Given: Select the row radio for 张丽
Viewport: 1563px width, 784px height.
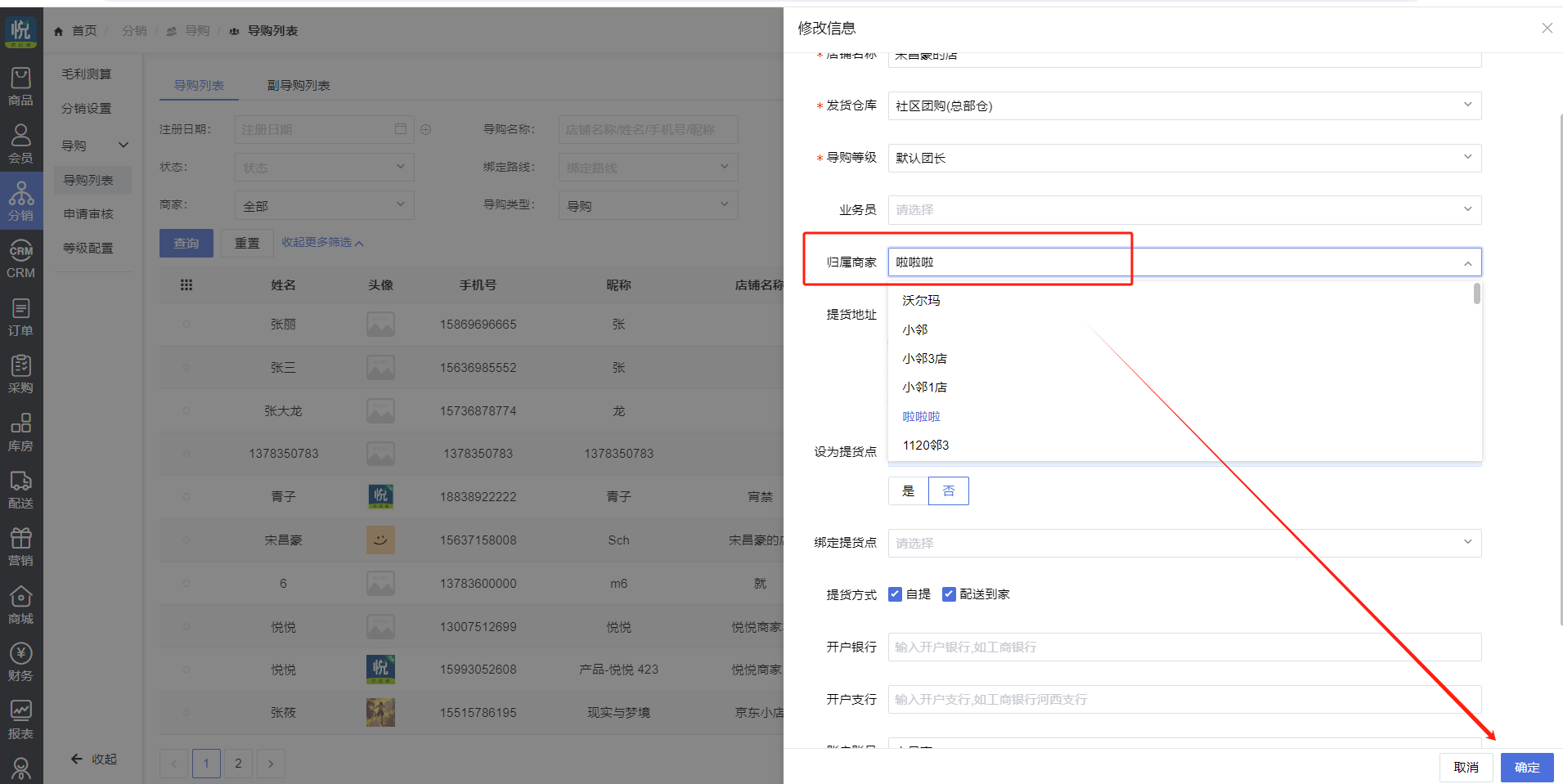Looking at the screenshot, I should 186,325.
